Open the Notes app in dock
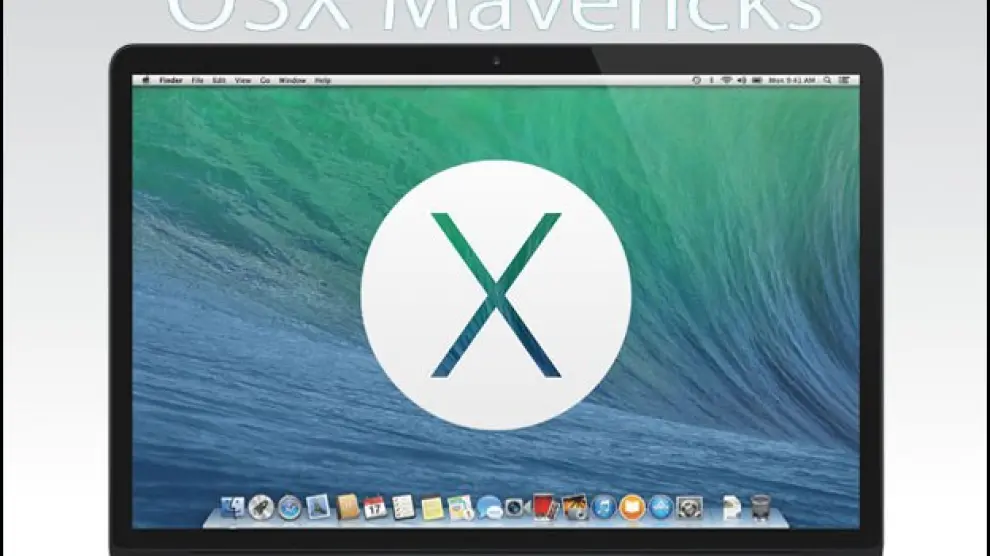Screen dimensions: 990x556 pos(432,507)
